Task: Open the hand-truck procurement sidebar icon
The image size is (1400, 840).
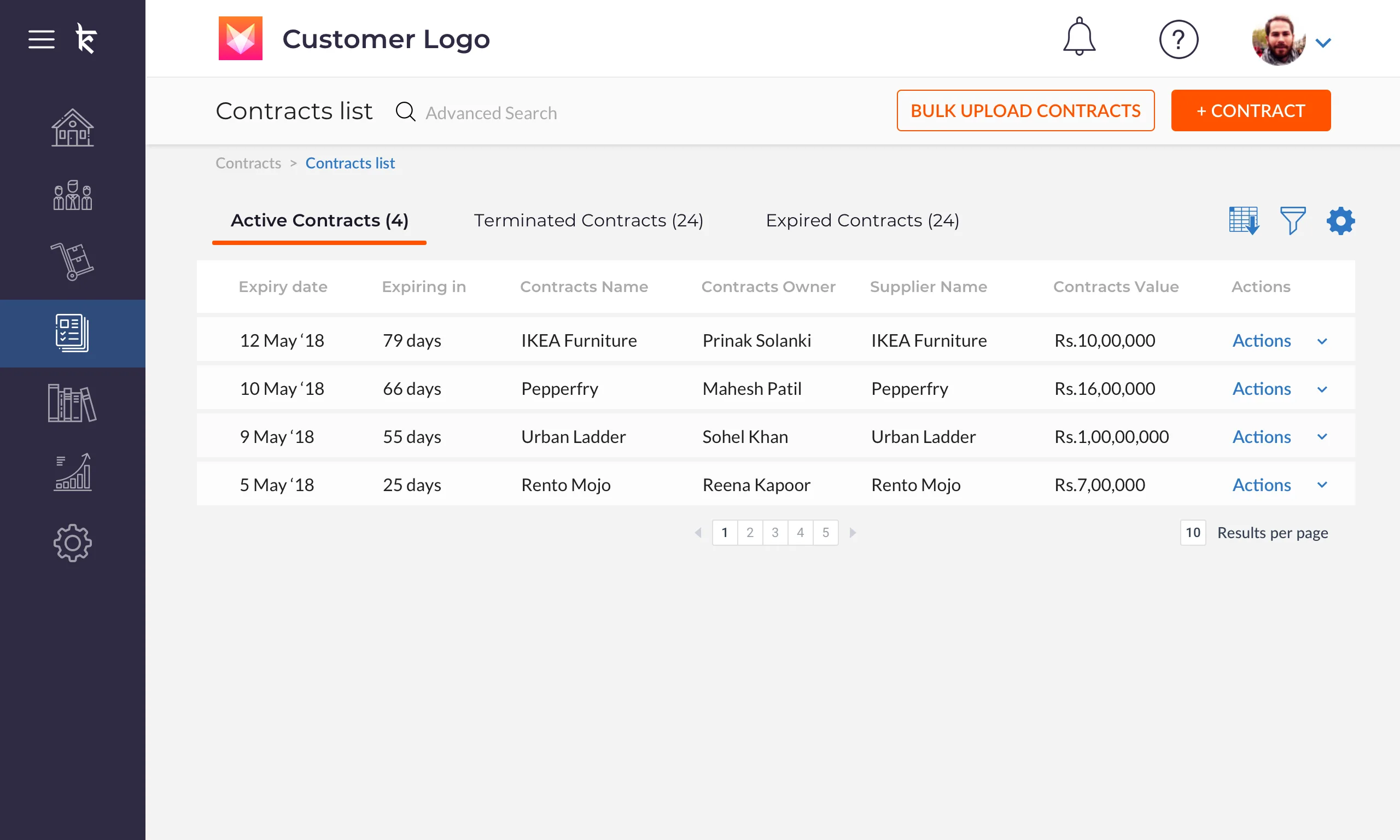Action: click(x=72, y=261)
